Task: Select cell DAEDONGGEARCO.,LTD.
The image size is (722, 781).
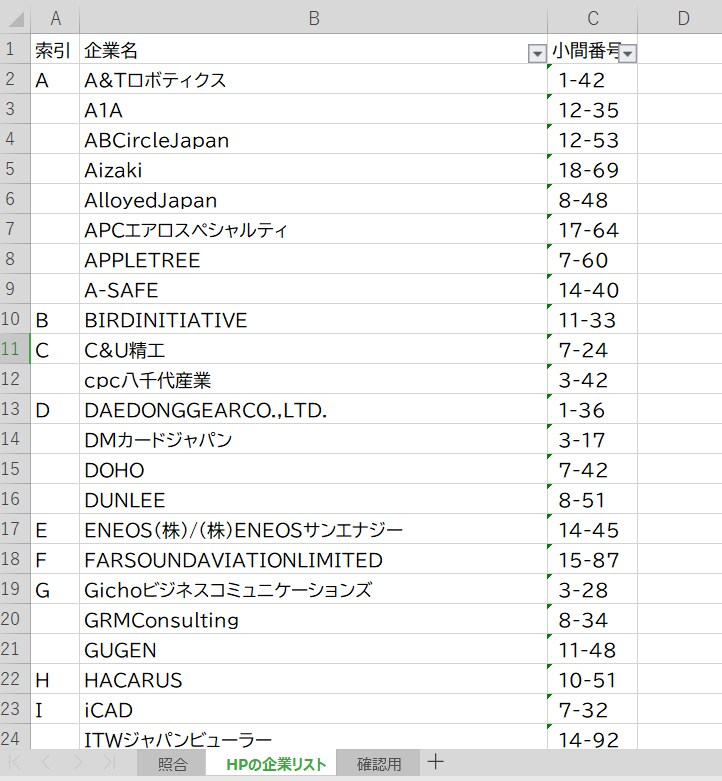Action: pos(314,409)
